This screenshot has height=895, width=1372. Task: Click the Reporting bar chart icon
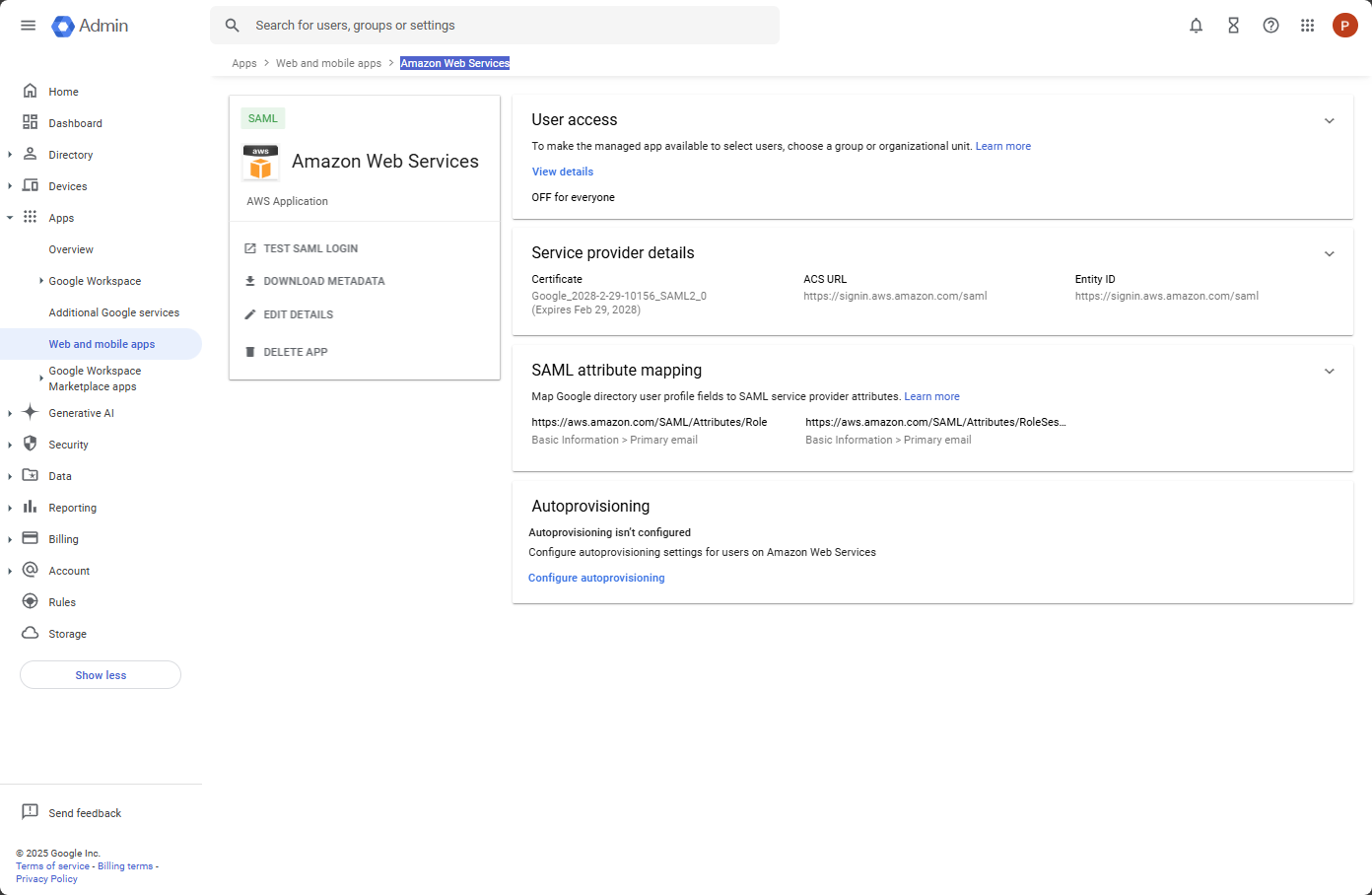pyautogui.click(x=31, y=507)
